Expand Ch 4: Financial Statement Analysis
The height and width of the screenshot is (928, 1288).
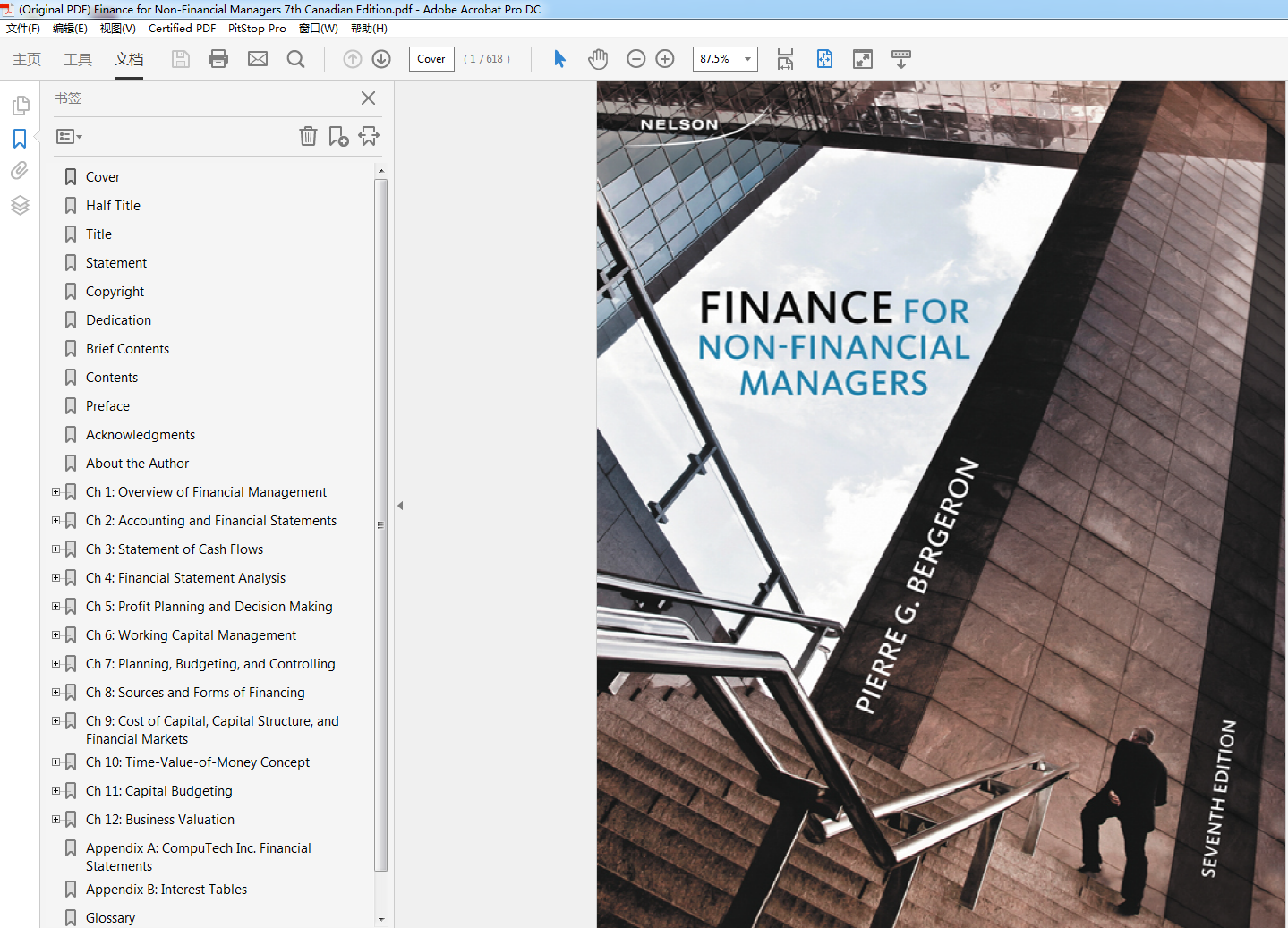tap(55, 578)
